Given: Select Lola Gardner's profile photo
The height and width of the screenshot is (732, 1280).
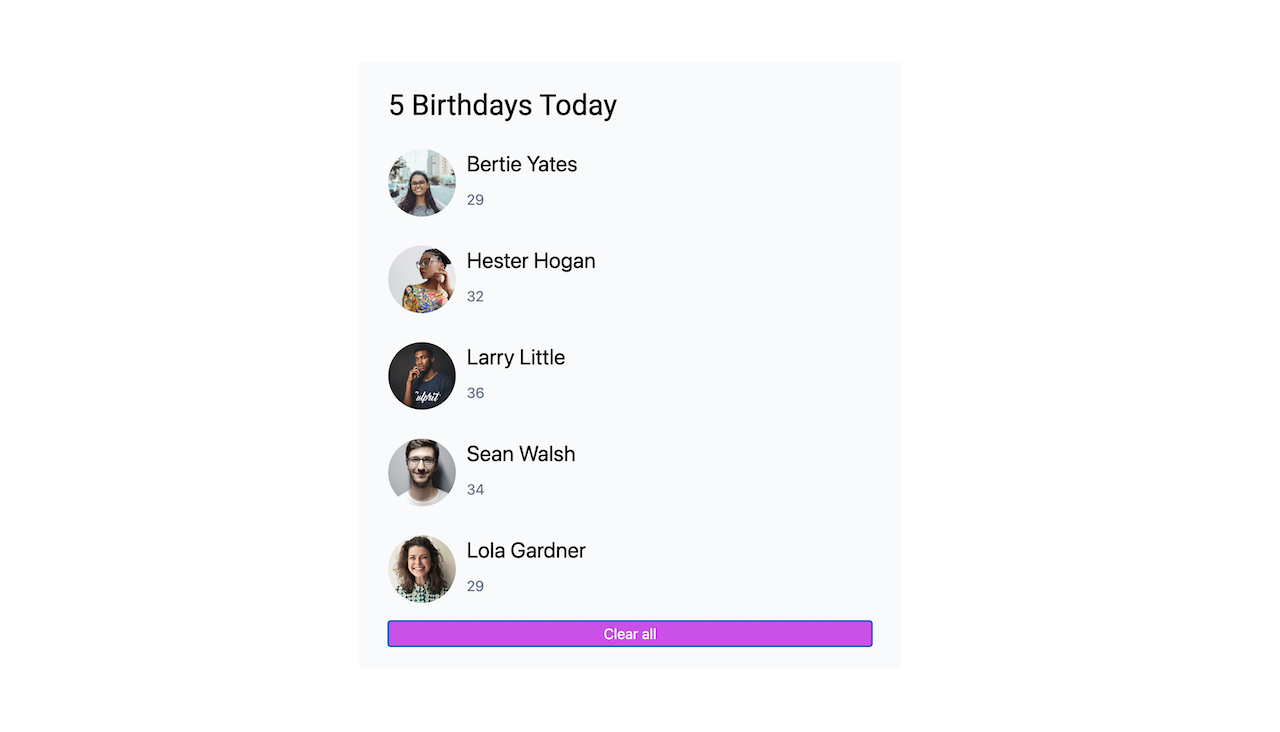Looking at the screenshot, I should click(422, 569).
